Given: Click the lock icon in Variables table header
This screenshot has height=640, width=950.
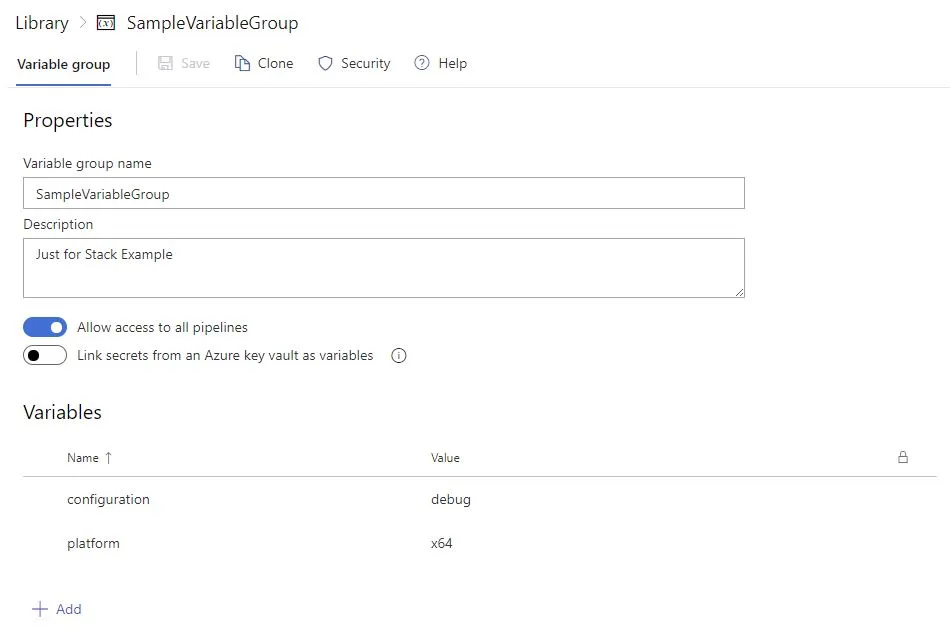Looking at the screenshot, I should 903,458.
